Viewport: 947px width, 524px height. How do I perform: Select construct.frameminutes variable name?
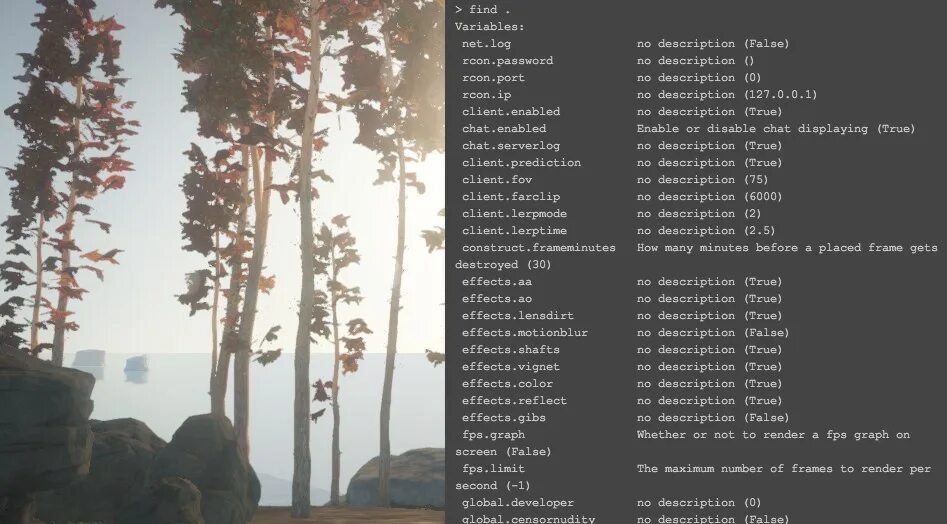539,248
